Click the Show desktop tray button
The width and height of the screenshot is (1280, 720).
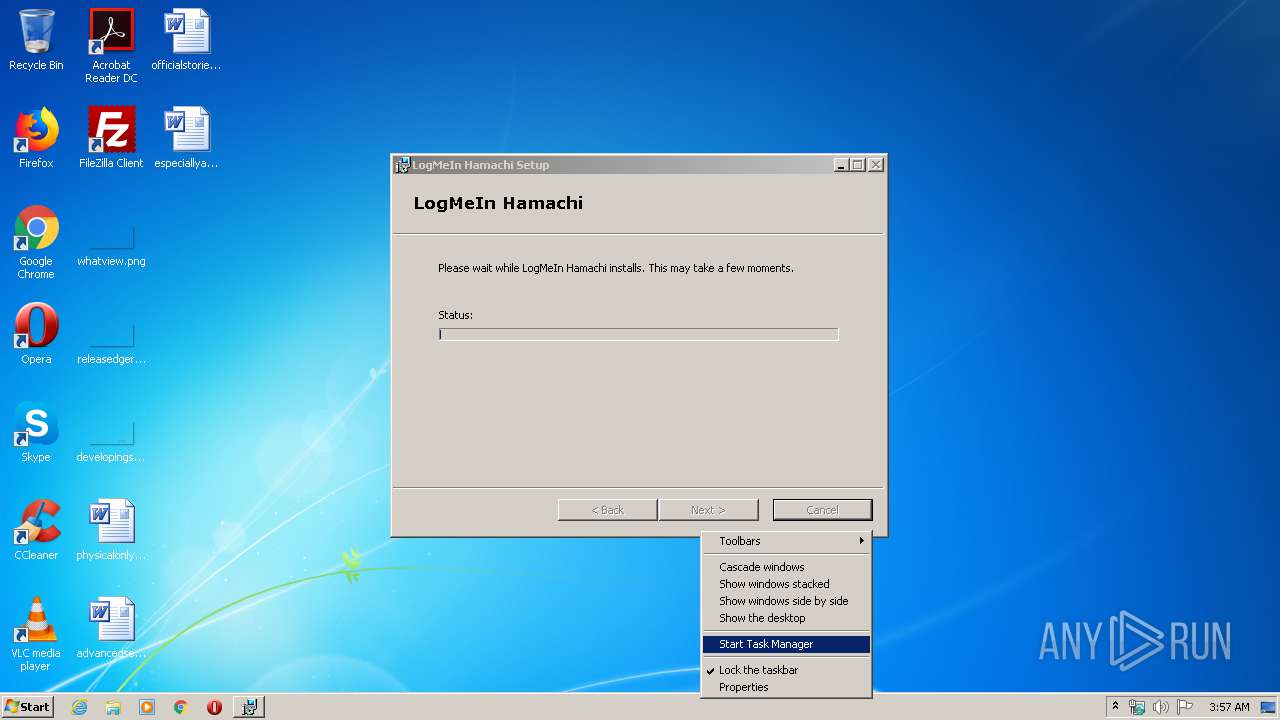[x=1270, y=707]
